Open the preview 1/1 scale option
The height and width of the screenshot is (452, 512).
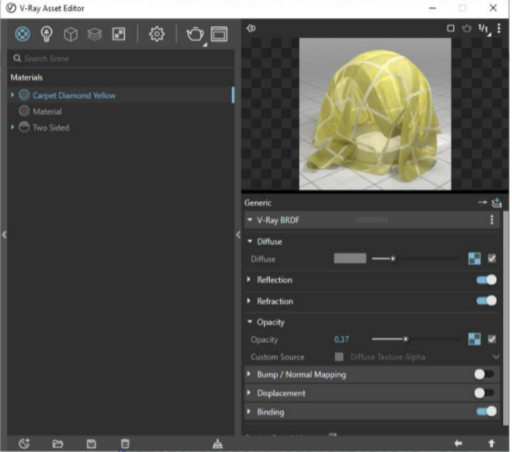click(484, 29)
